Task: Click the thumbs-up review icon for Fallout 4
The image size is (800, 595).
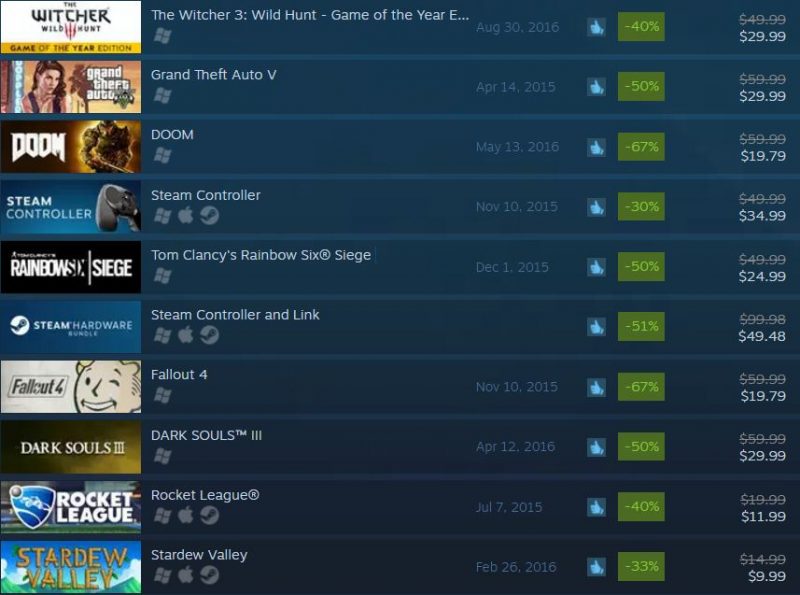Action: (596, 387)
